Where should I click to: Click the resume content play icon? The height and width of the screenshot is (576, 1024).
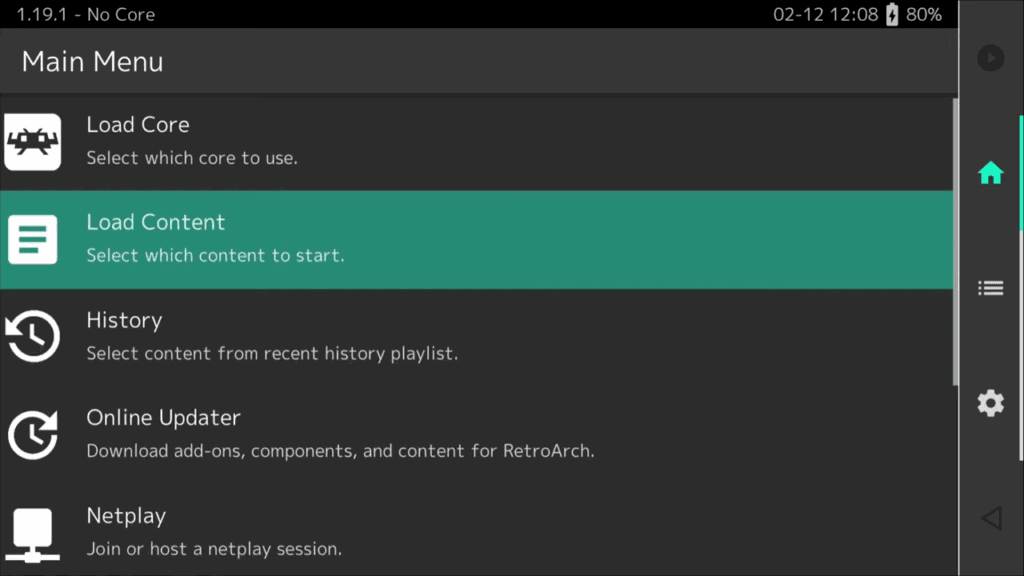[990, 58]
